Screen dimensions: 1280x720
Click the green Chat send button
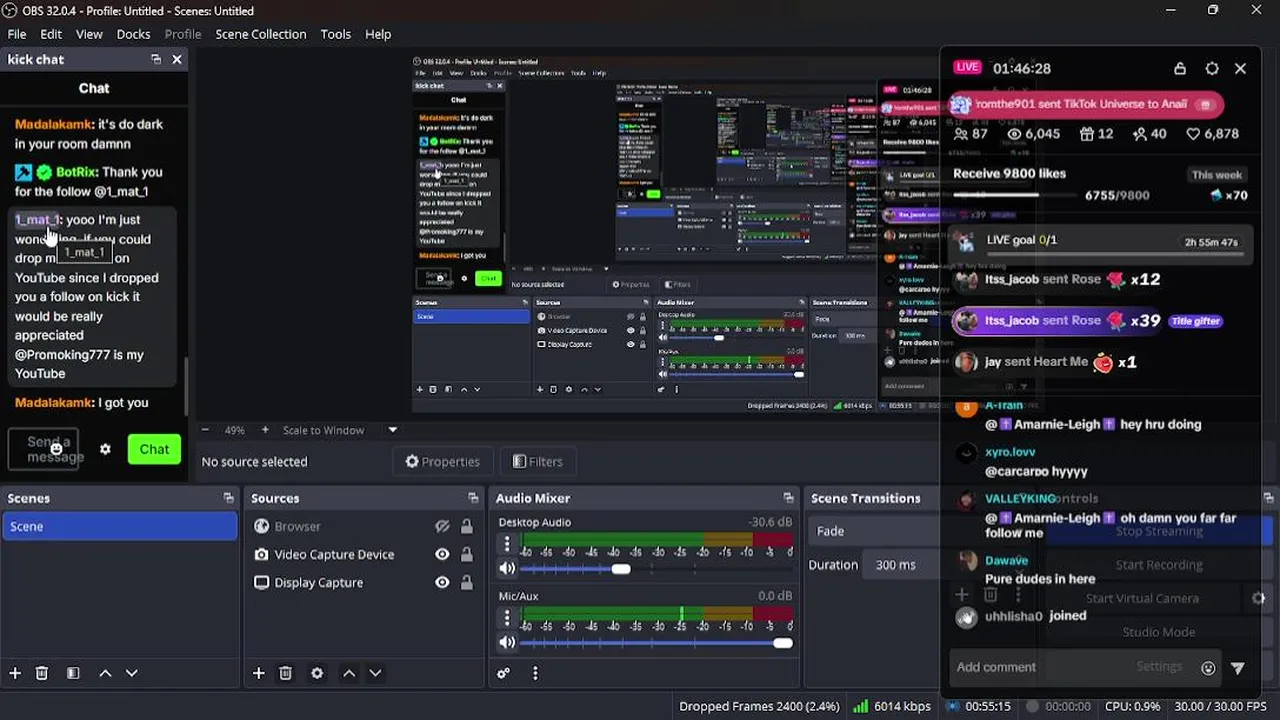(x=154, y=449)
